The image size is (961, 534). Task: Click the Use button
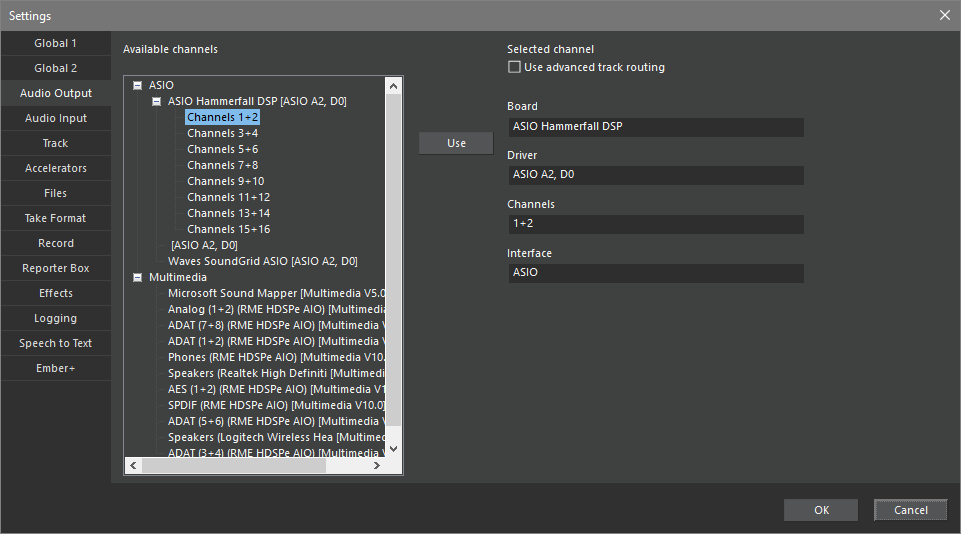click(456, 143)
